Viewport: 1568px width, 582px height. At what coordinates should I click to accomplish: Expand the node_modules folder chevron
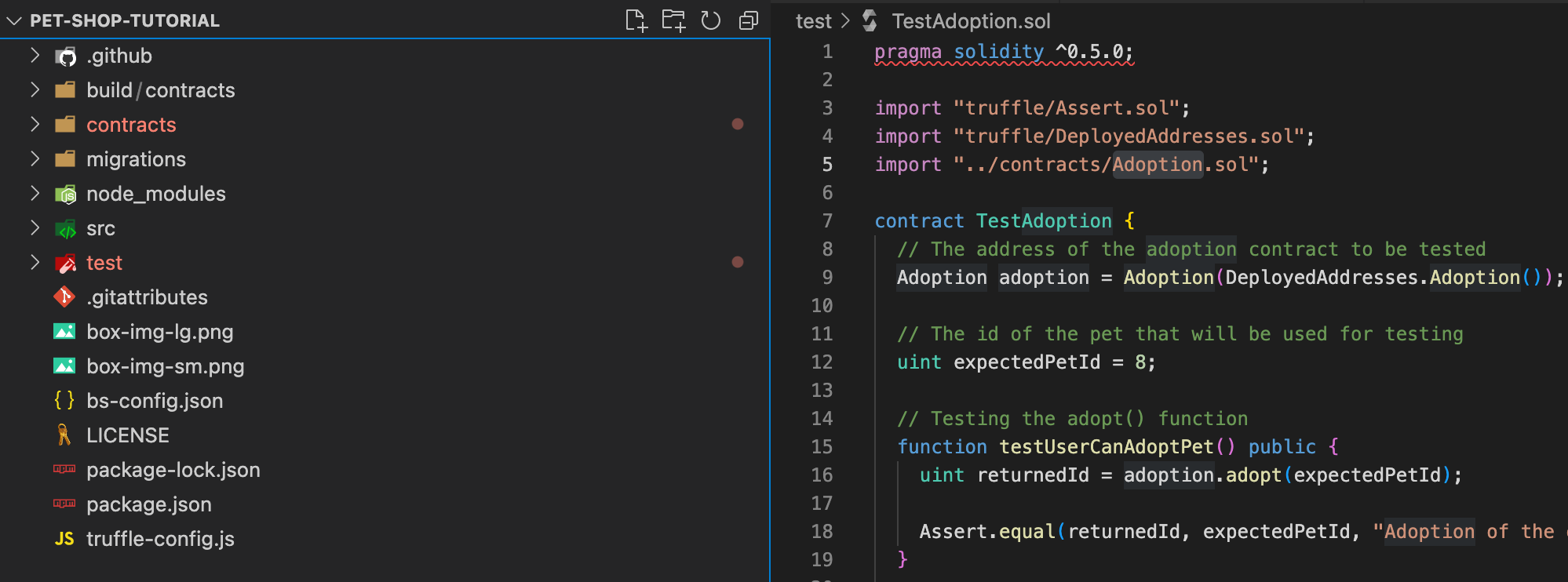point(35,193)
